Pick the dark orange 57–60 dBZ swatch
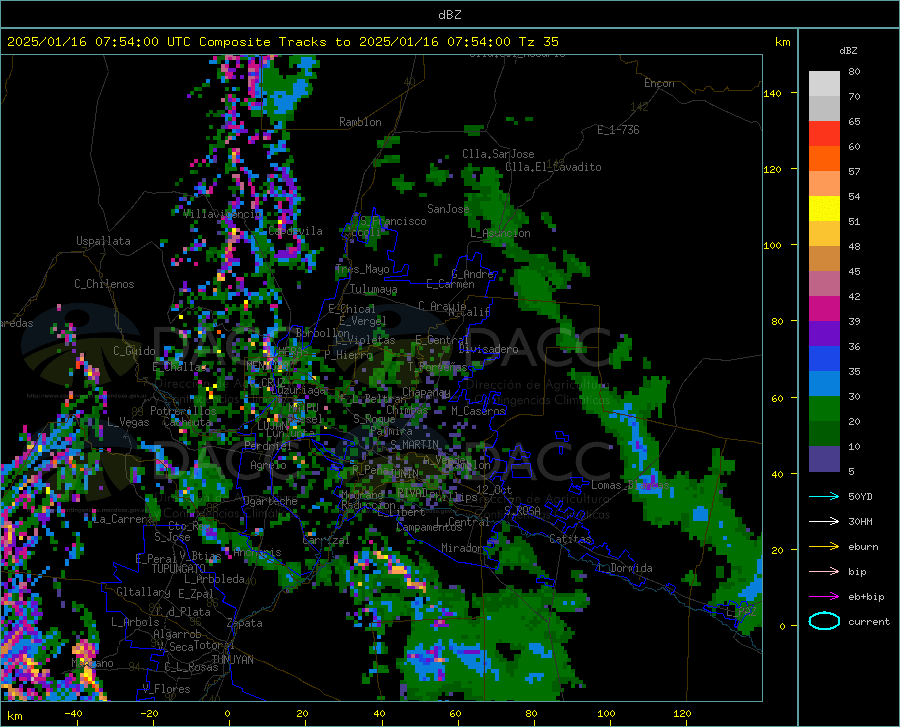Image resolution: width=900 pixels, height=727 pixels. pyautogui.click(x=824, y=158)
